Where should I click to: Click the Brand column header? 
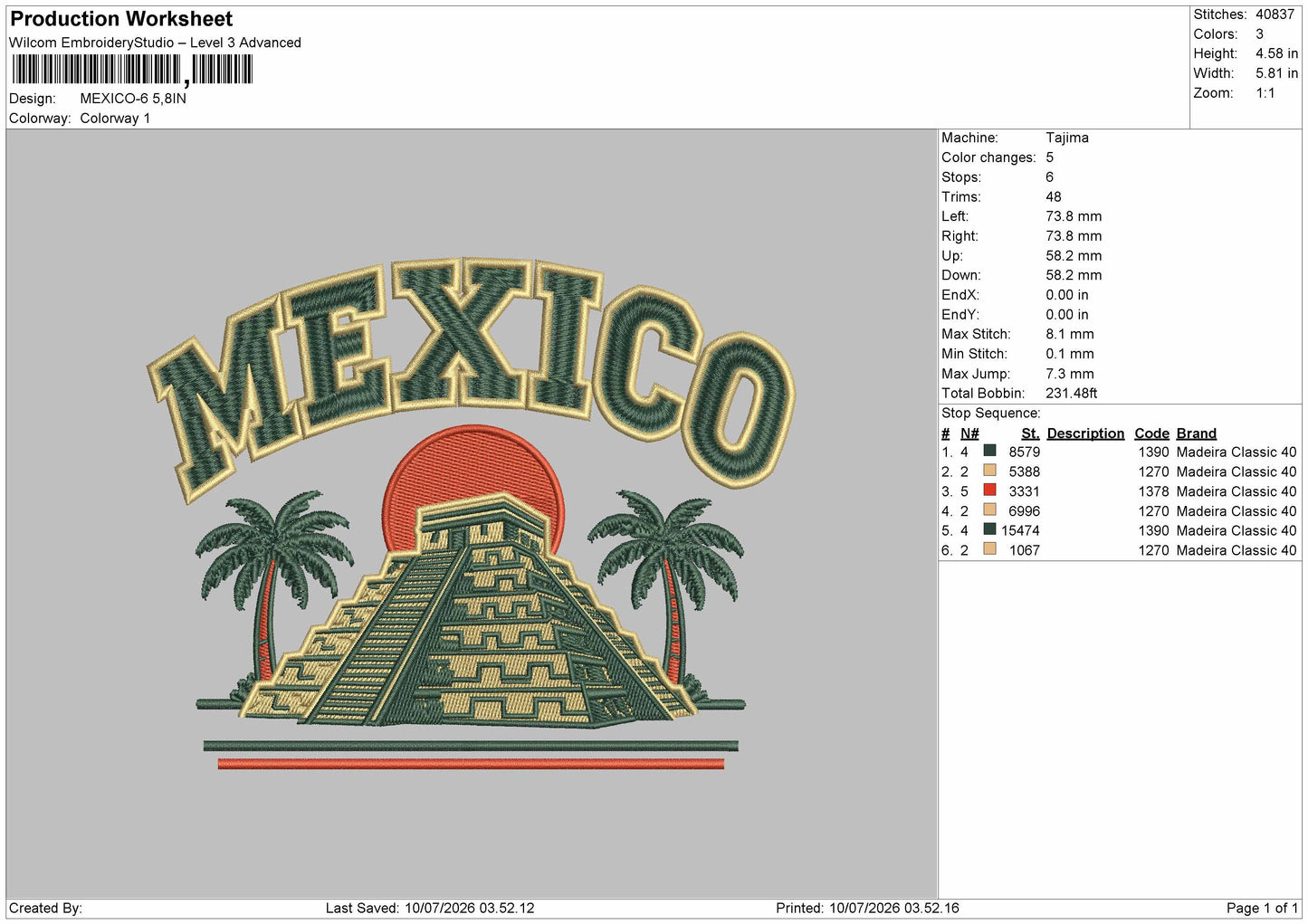(x=1197, y=433)
